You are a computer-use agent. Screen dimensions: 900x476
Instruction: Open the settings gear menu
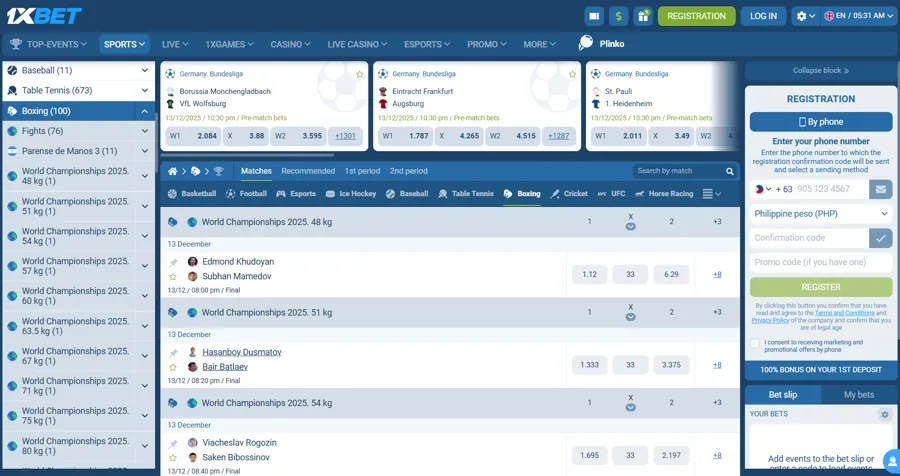click(x=805, y=16)
